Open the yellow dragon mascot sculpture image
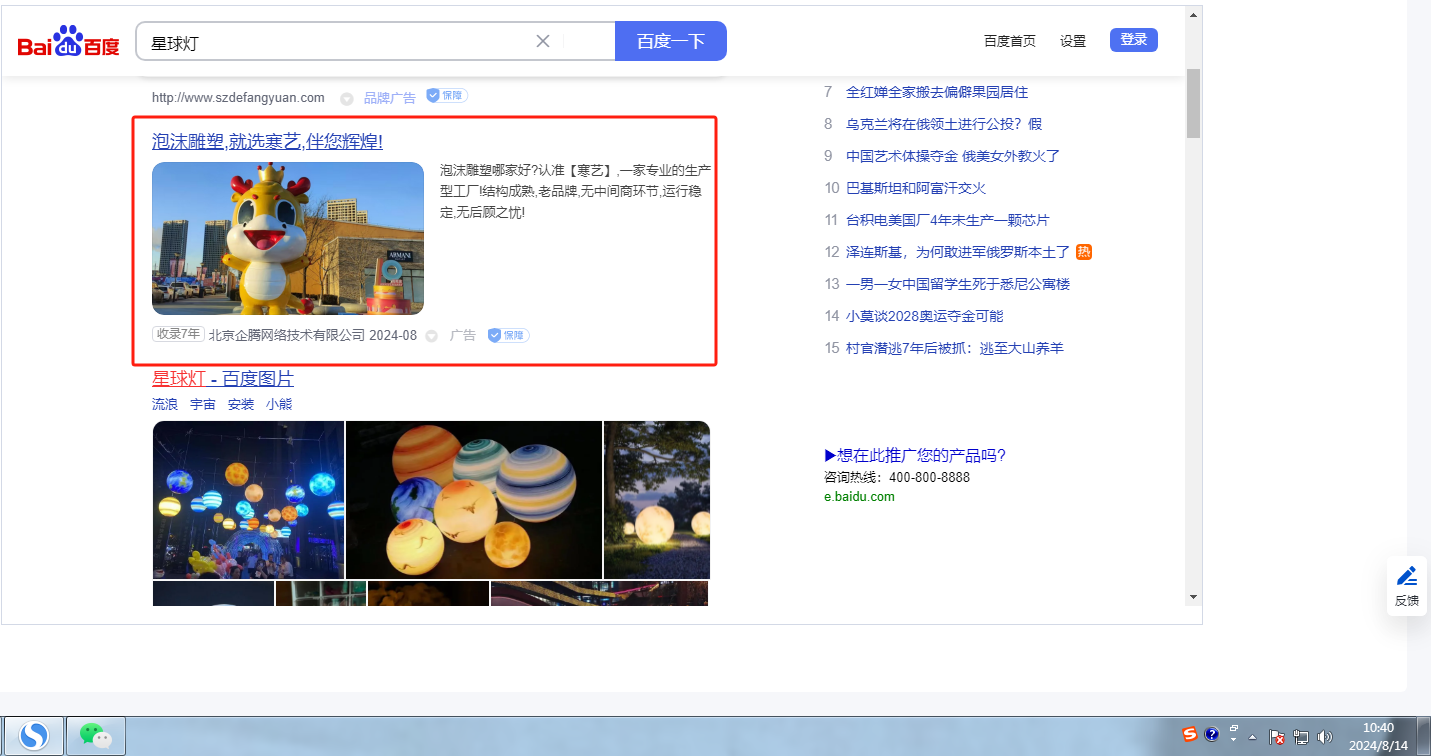Image resolution: width=1431 pixels, height=756 pixels. coord(288,239)
